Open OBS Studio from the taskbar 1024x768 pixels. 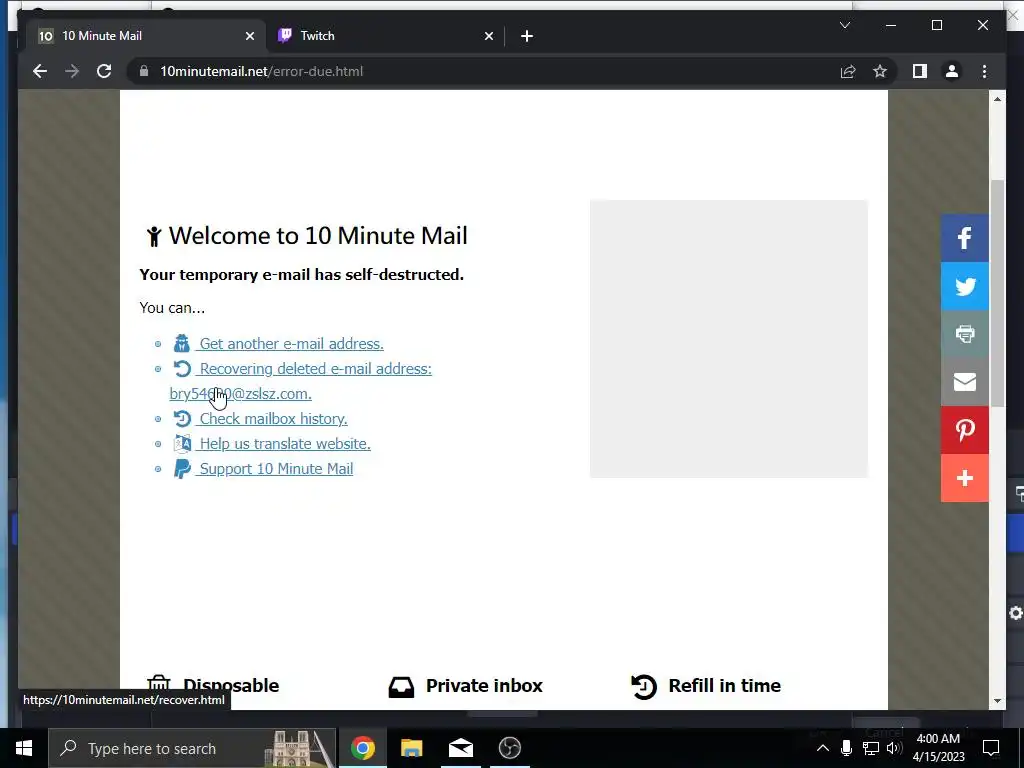pos(509,748)
